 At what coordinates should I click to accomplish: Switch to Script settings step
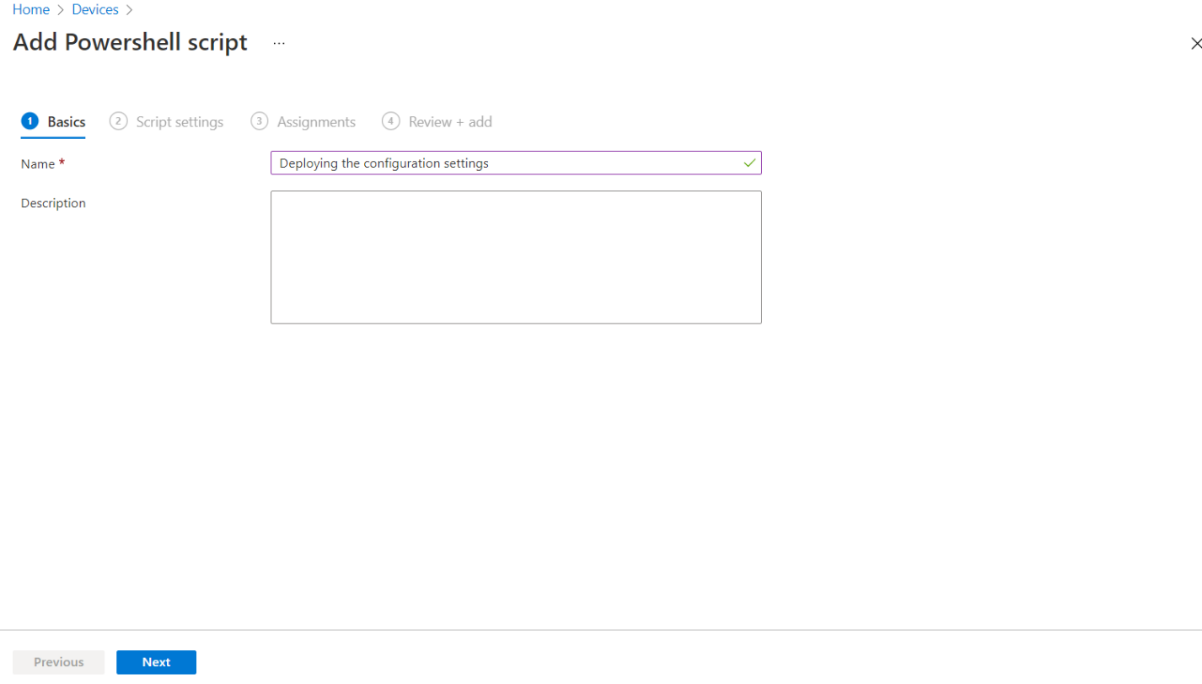(167, 122)
